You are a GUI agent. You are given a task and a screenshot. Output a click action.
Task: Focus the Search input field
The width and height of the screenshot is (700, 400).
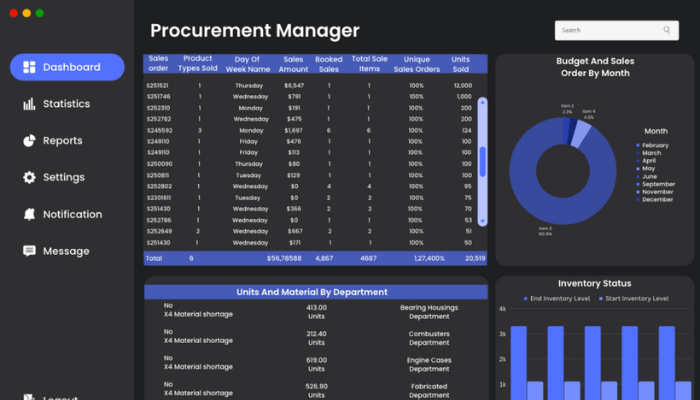[x=606, y=31]
